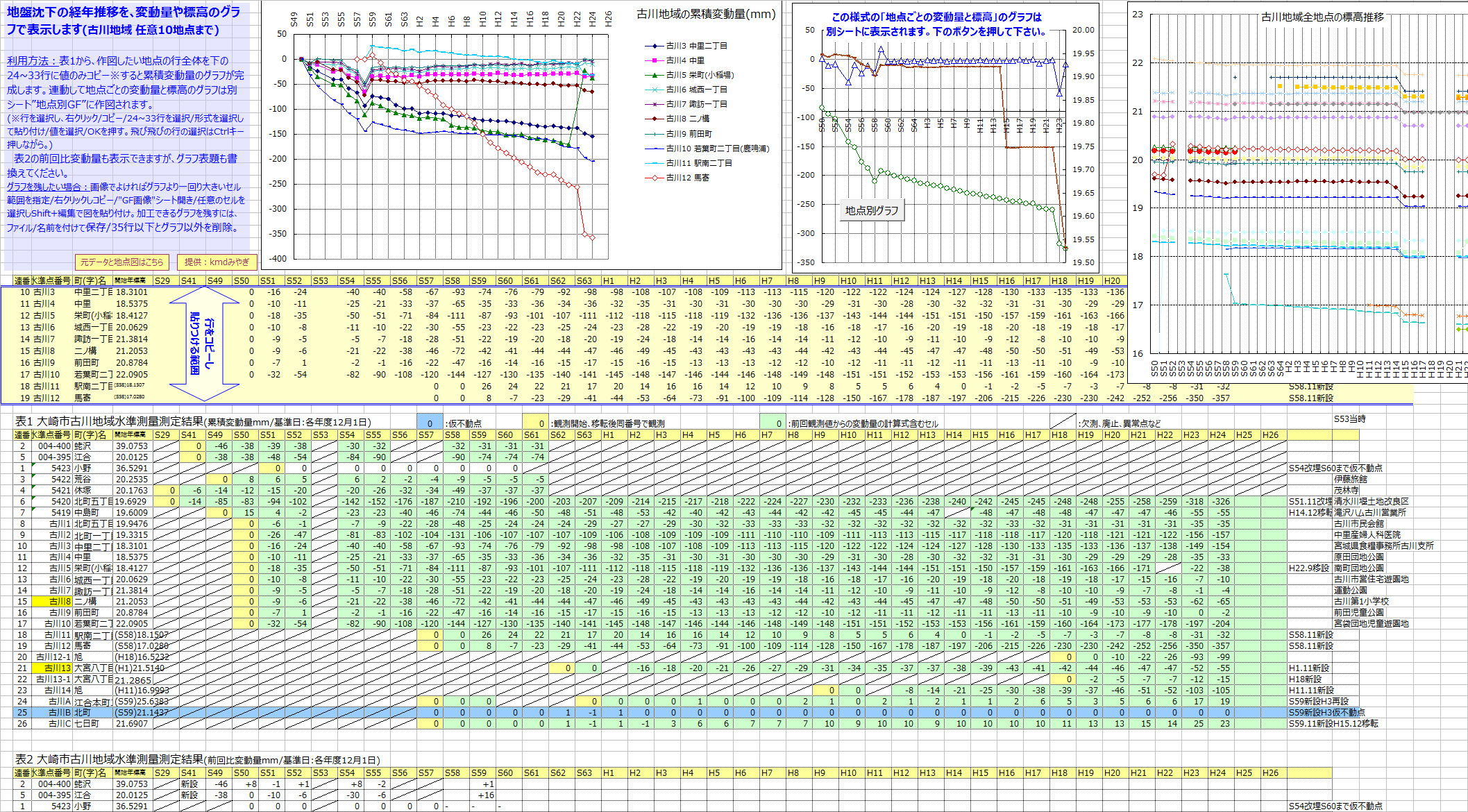Select cell (H18)16.5232
The height and width of the screenshot is (812, 1468).
[x=142, y=657]
